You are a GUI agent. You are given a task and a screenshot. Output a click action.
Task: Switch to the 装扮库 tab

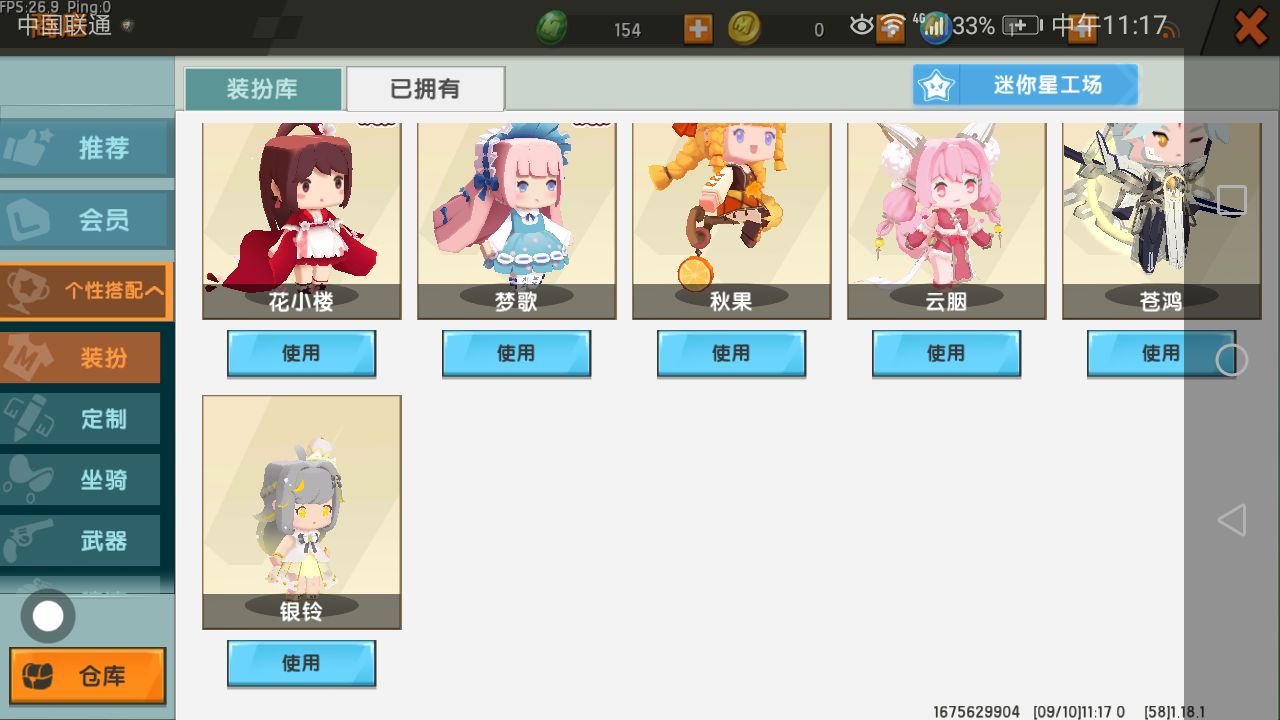click(263, 89)
